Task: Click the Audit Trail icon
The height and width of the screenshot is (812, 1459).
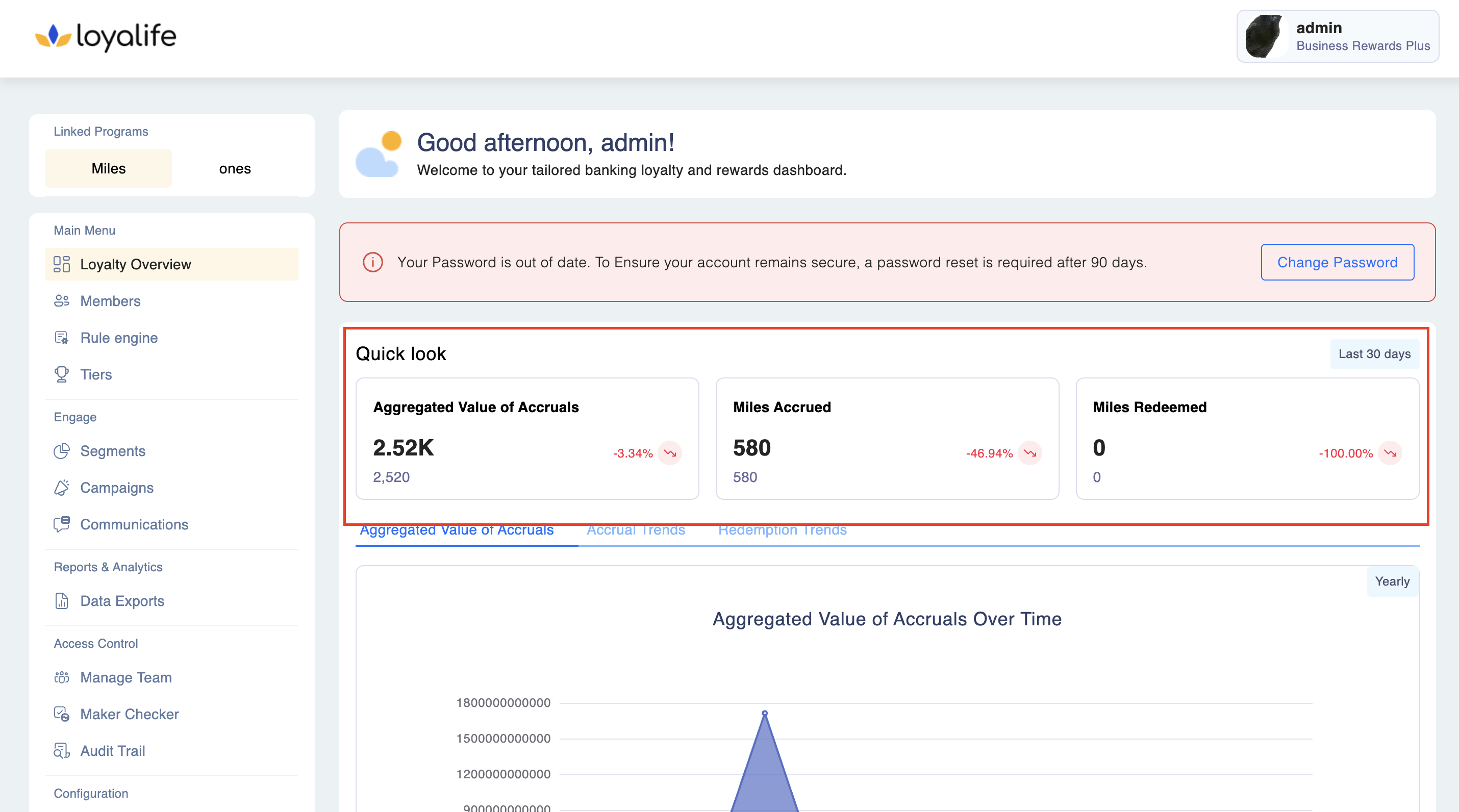Action: click(61, 751)
